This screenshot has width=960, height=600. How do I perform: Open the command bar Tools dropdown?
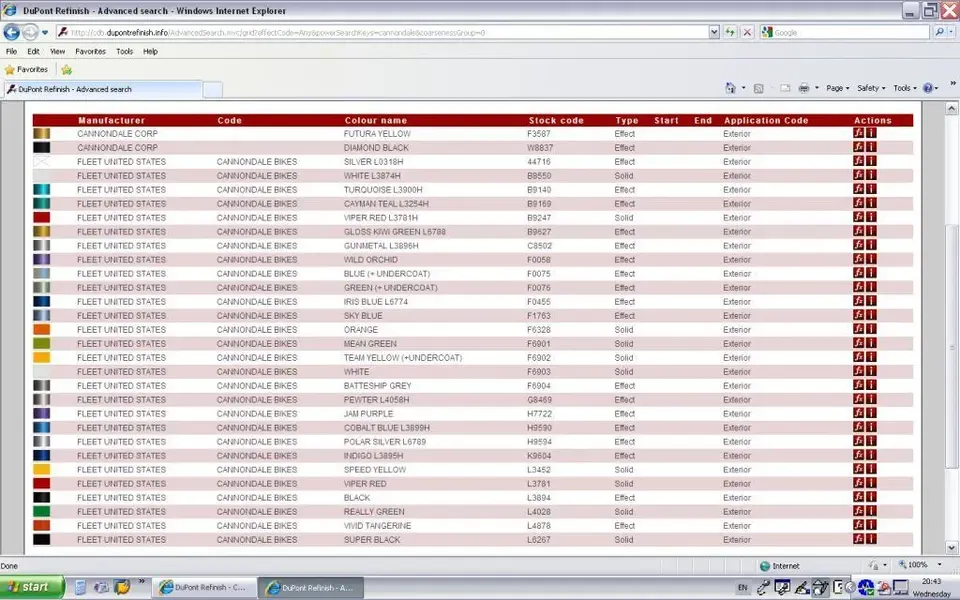click(x=905, y=88)
